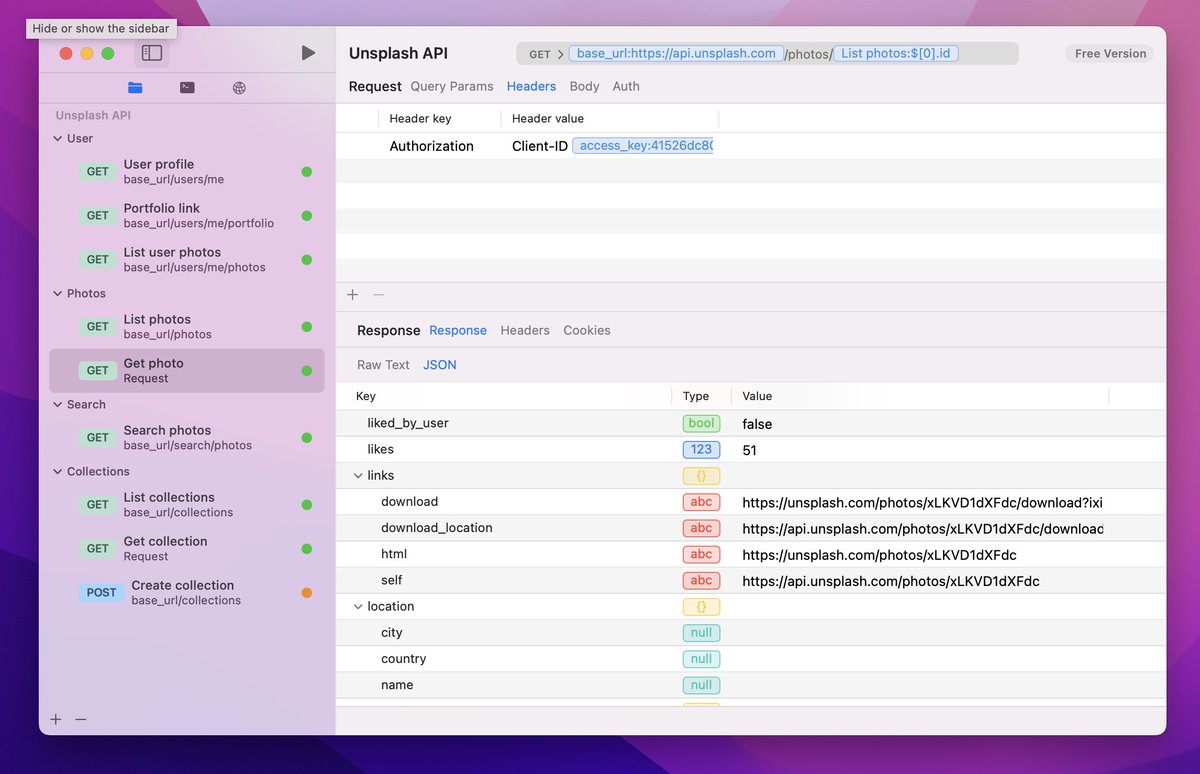The width and height of the screenshot is (1200, 774).
Task: Switch to the request Headers tab
Action: coord(531,86)
